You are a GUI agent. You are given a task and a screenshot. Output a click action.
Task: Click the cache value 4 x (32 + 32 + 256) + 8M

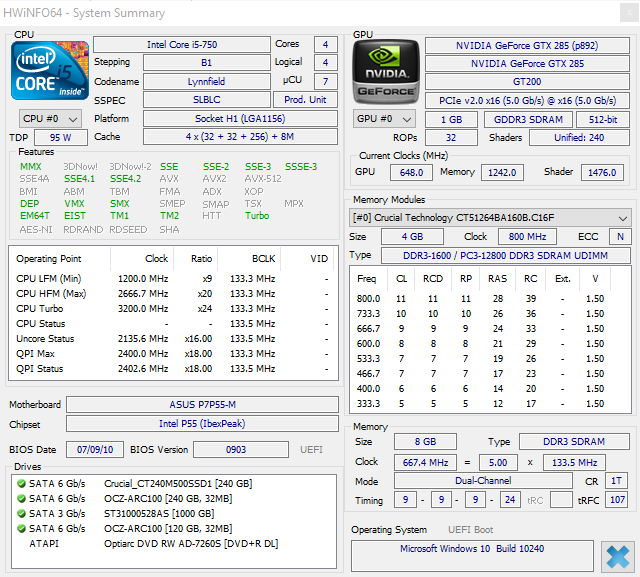pos(240,137)
